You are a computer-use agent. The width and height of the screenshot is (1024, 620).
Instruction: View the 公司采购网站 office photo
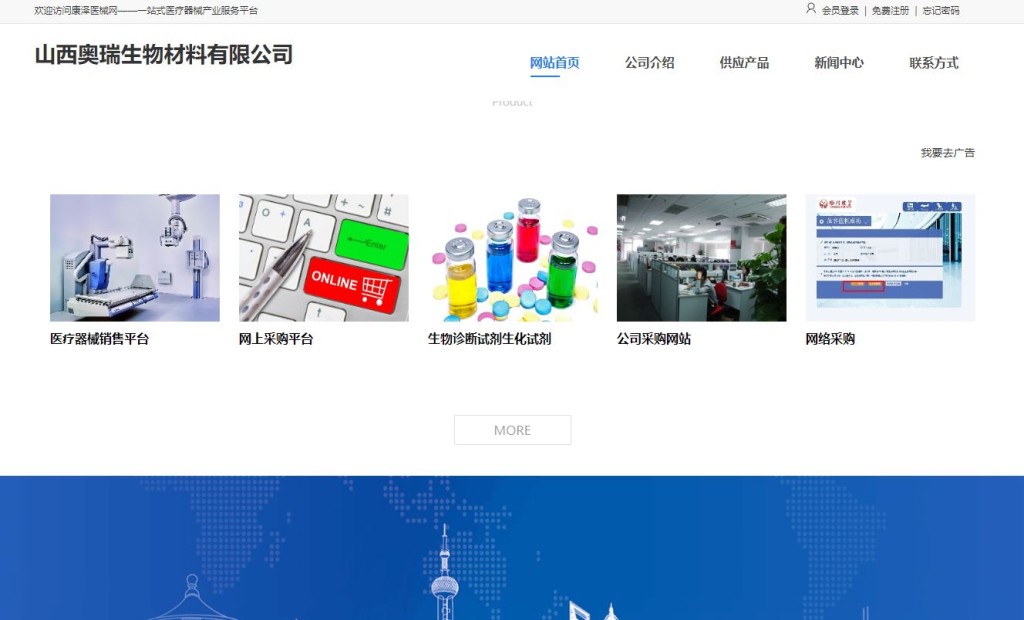[x=700, y=257]
